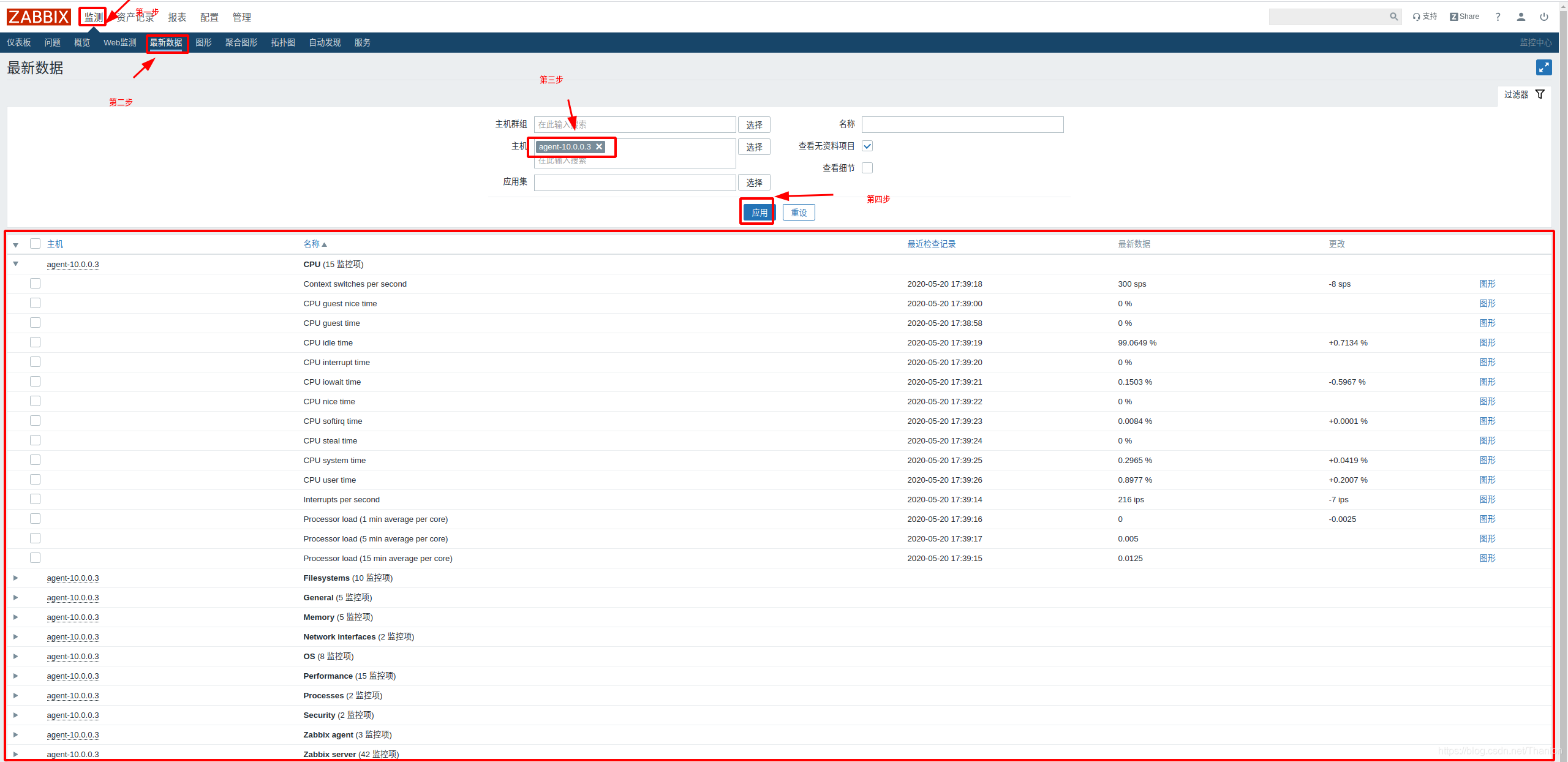Check the CPU guest nice time row
Image resolution: width=1568 pixels, height=762 pixels.
click(x=35, y=303)
